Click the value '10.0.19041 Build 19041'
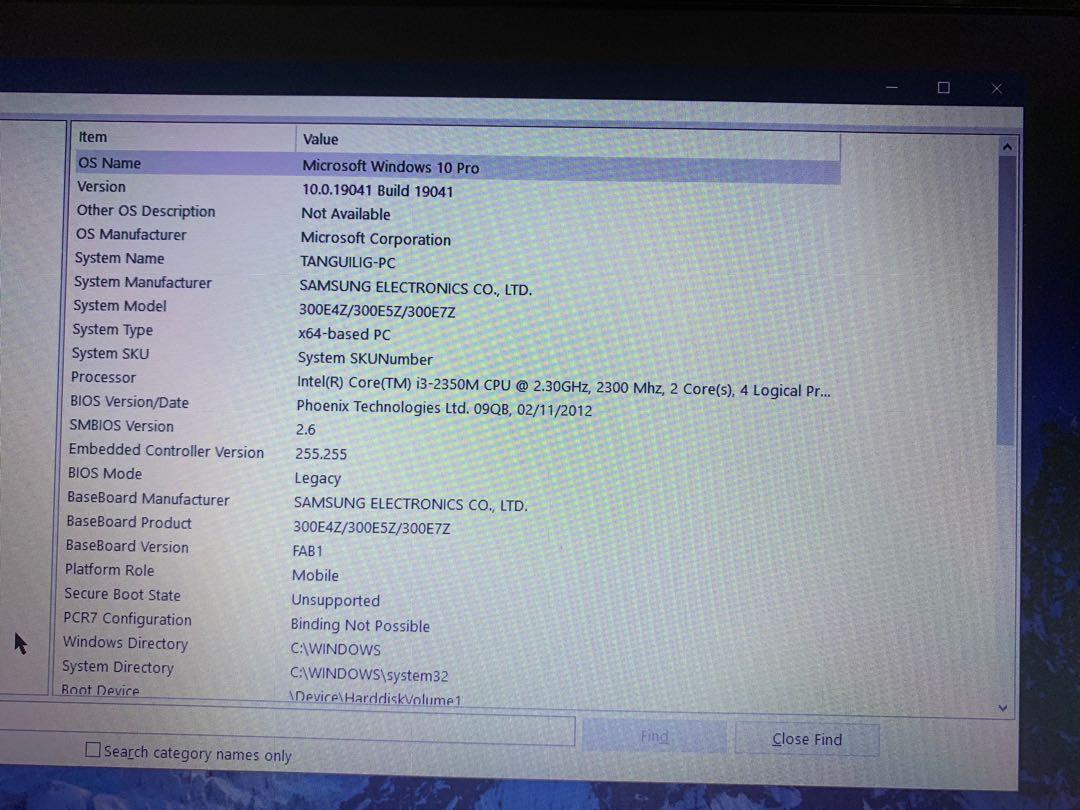The image size is (1080, 810). click(x=377, y=191)
